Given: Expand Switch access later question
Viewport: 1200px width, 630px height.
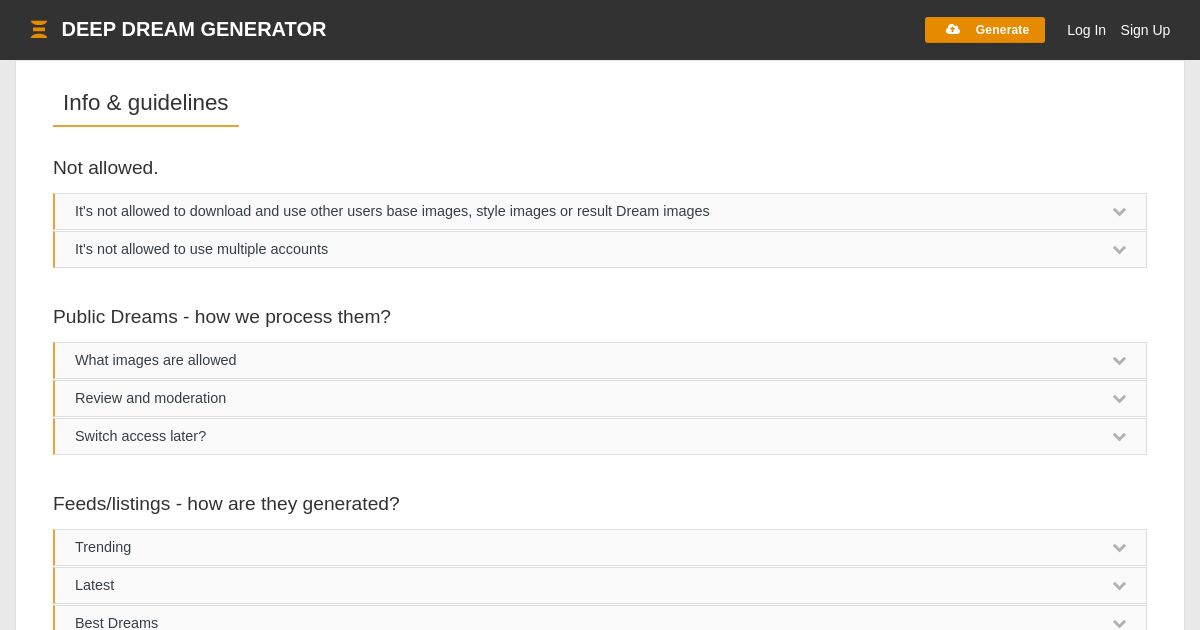Looking at the screenshot, I should click(140, 437).
